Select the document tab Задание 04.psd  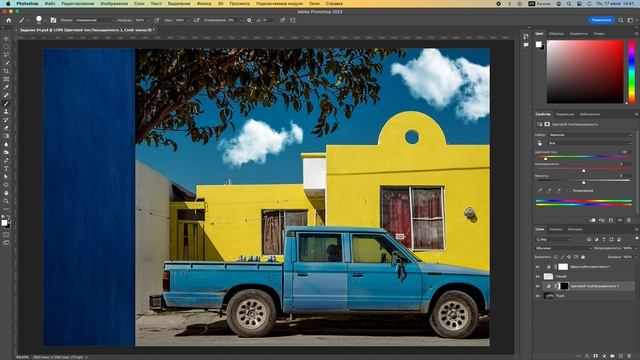86,30
